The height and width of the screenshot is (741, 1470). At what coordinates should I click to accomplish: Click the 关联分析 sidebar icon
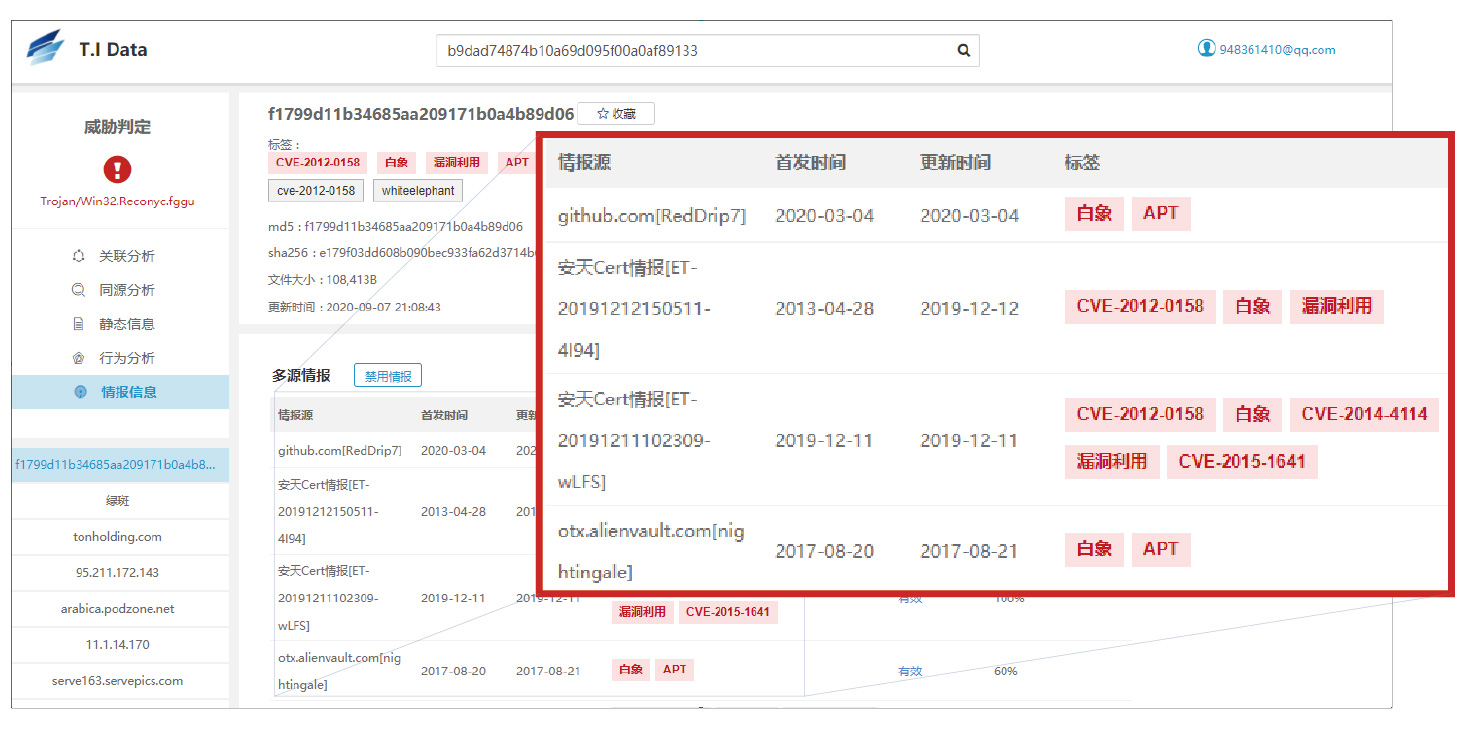[x=79, y=256]
